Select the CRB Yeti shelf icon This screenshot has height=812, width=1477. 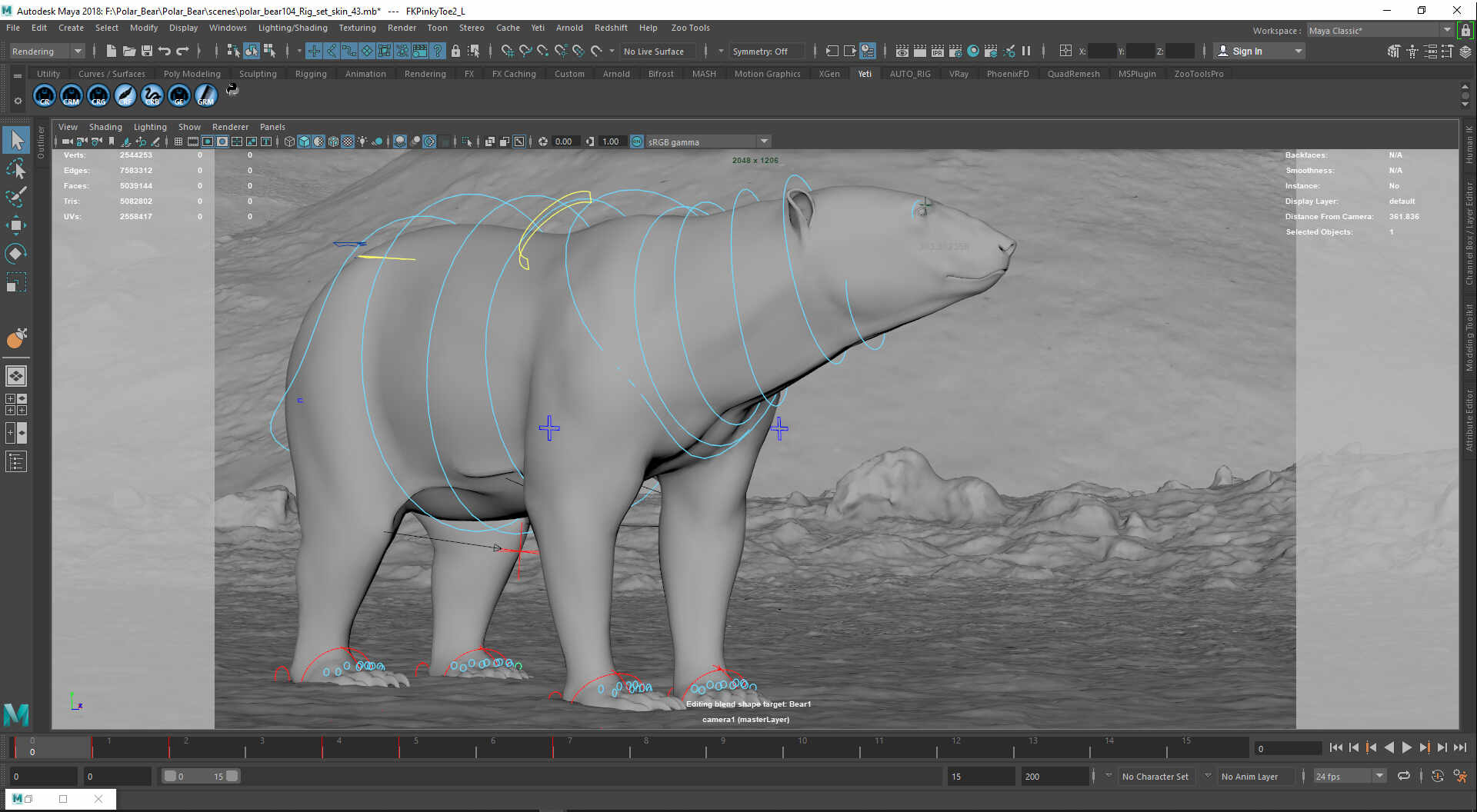click(152, 95)
